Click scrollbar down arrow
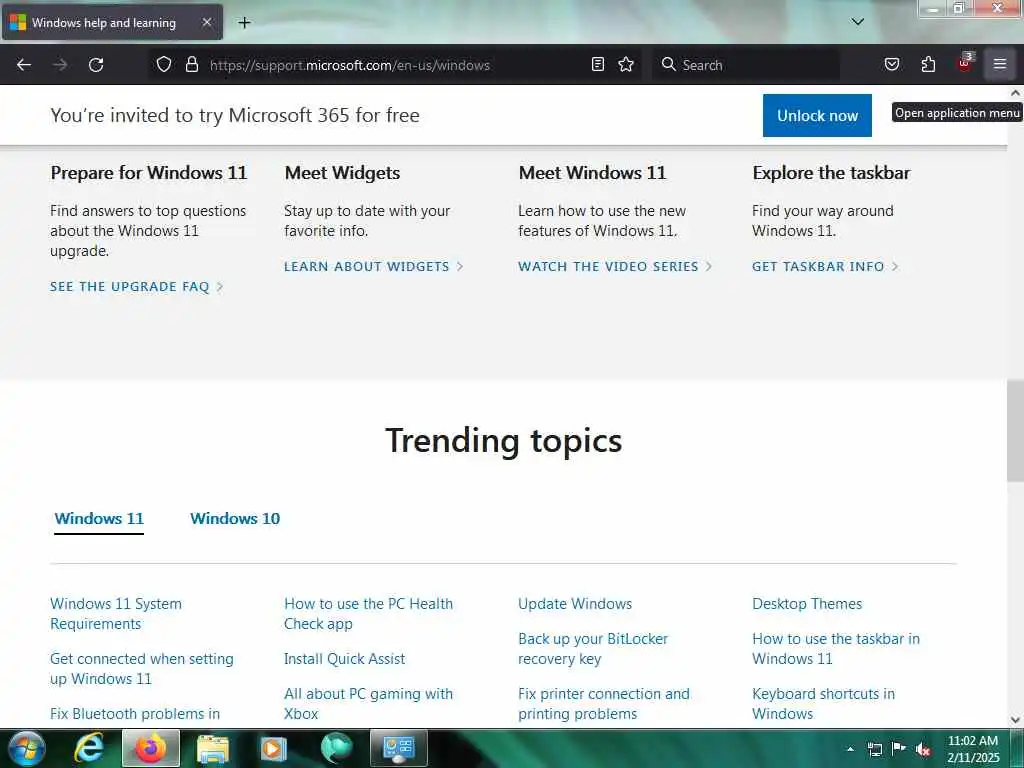The image size is (1024, 768). [x=1015, y=720]
